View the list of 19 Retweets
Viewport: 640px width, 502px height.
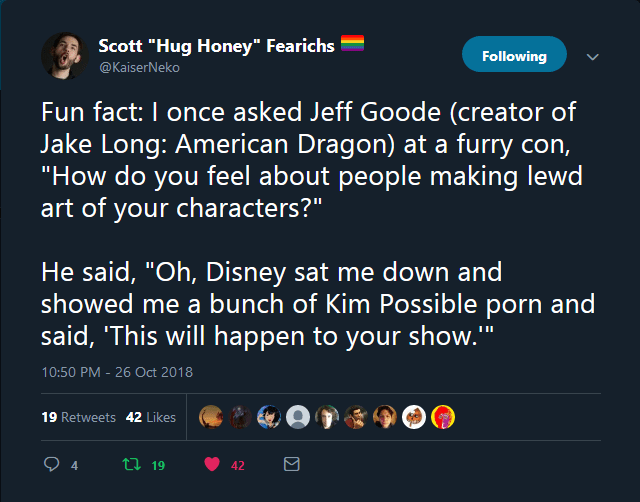click(78, 417)
